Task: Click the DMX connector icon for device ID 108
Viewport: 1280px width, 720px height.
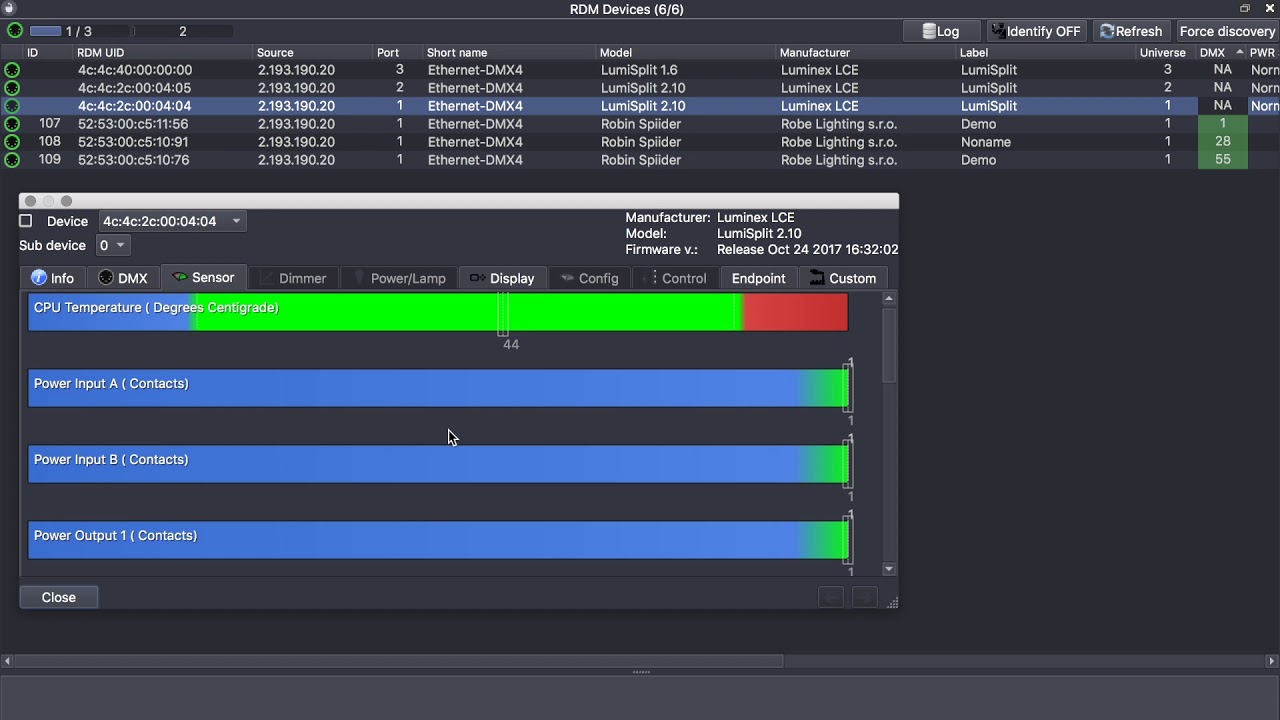Action: pyautogui.click(x=12, y=142)
